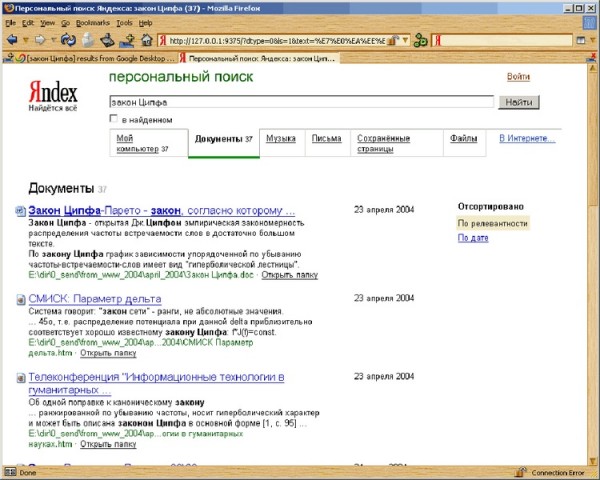Click the Connection Error status bar icon
Image resolution: width=600 pixels, height=480 pixels.
coord(521,472)
